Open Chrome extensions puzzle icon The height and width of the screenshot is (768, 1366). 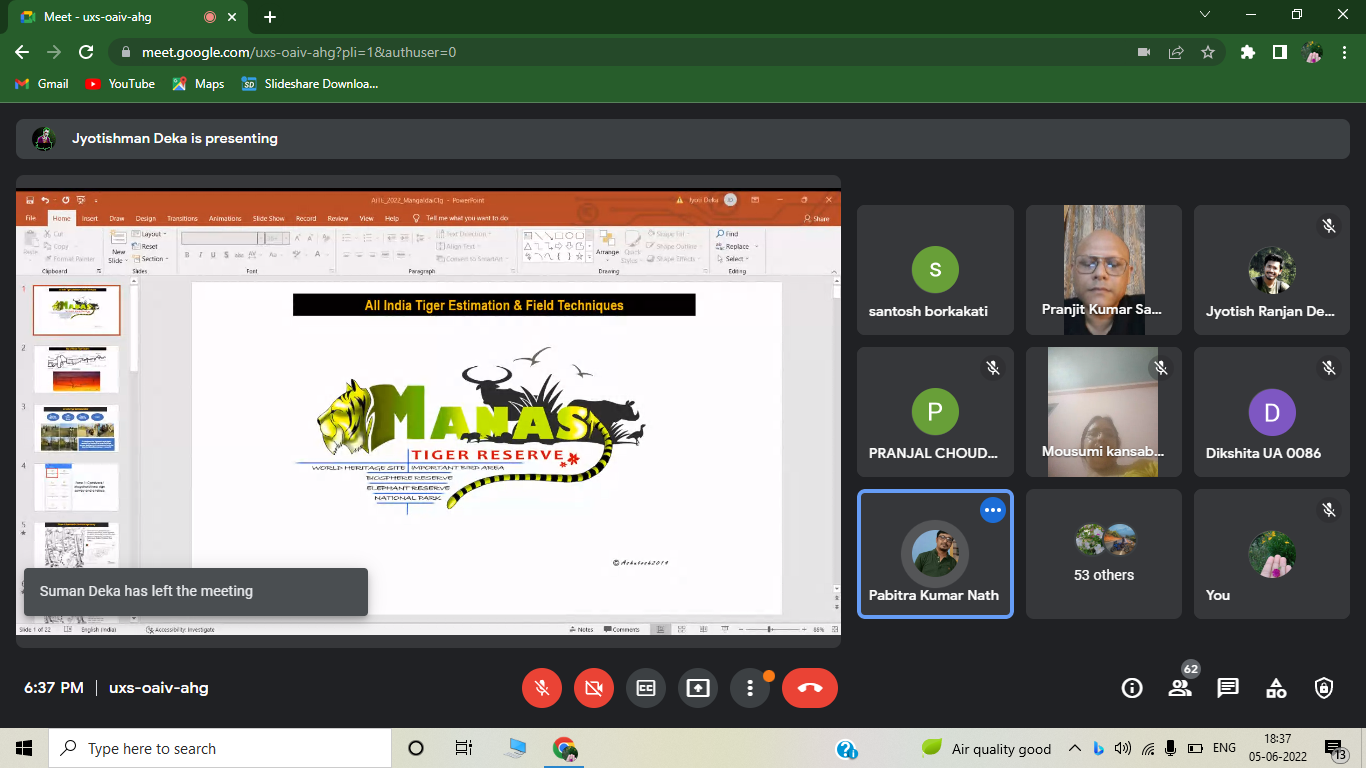(1247, 52)
